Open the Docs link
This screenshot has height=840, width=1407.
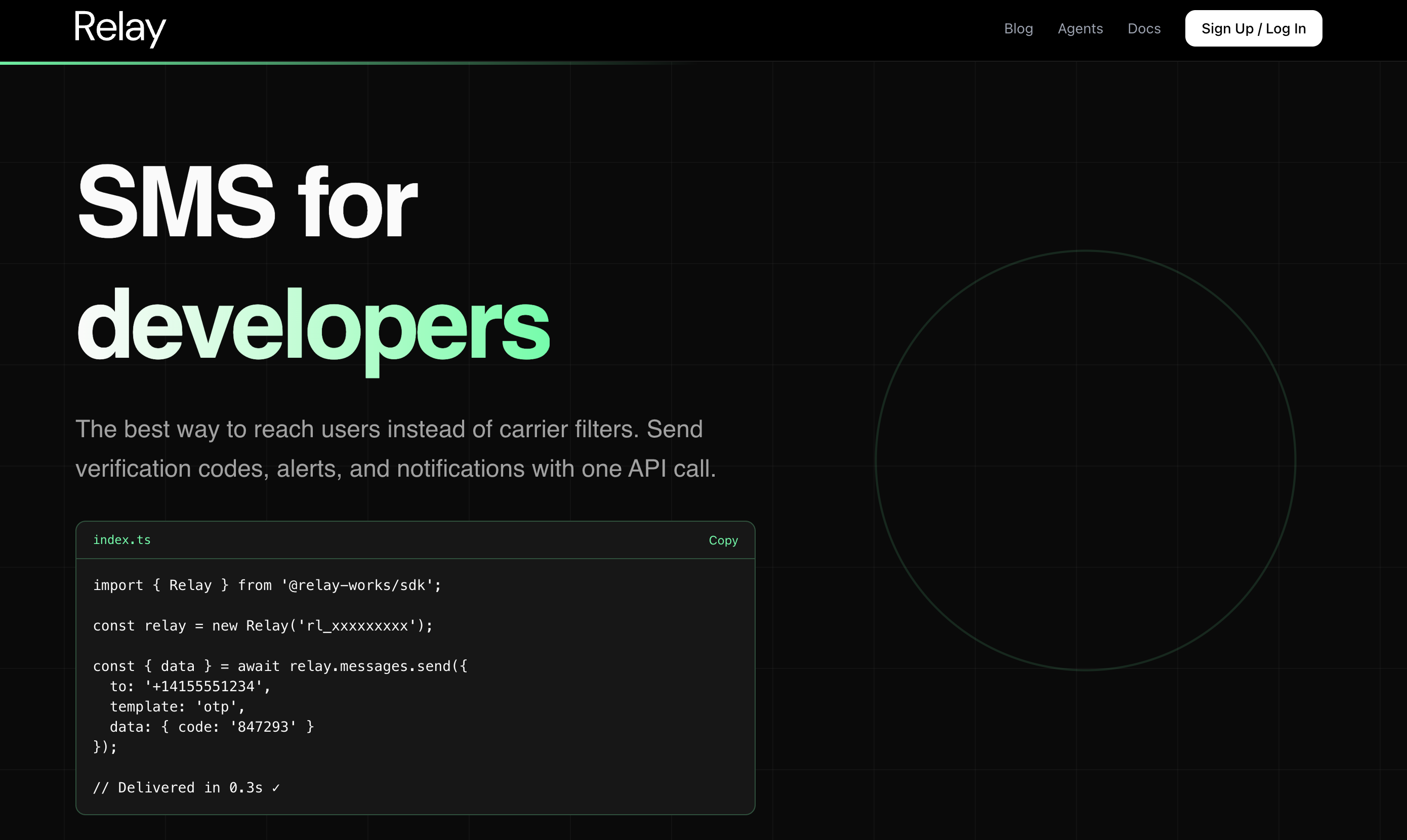click(x=1144, y=28)
